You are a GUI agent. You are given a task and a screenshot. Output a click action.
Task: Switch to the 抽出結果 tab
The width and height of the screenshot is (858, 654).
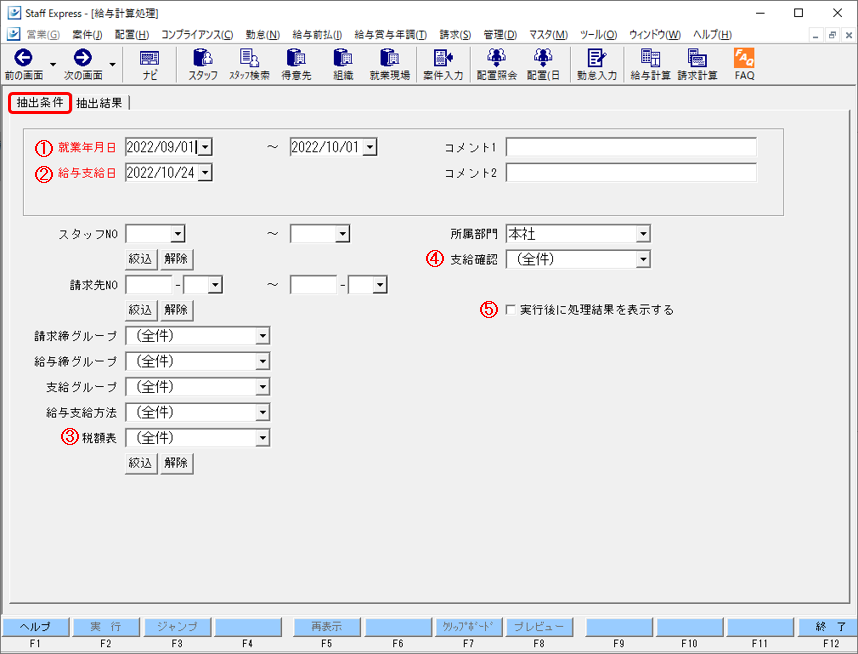[x=99, y=103]
